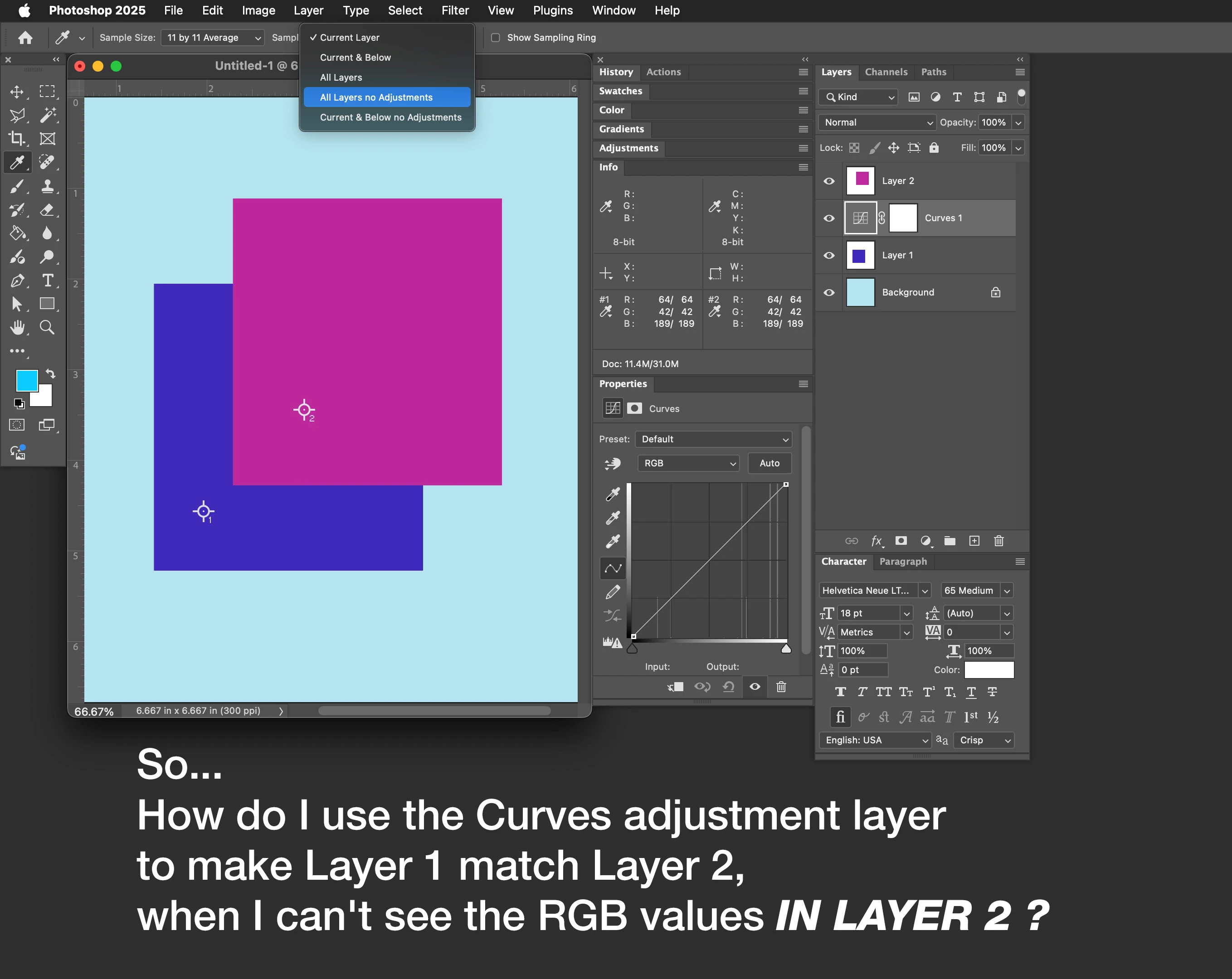This screenshot has height=979, width=1232.
Task: Click the delete layer trash icon
Action: [x=998, y=541]
